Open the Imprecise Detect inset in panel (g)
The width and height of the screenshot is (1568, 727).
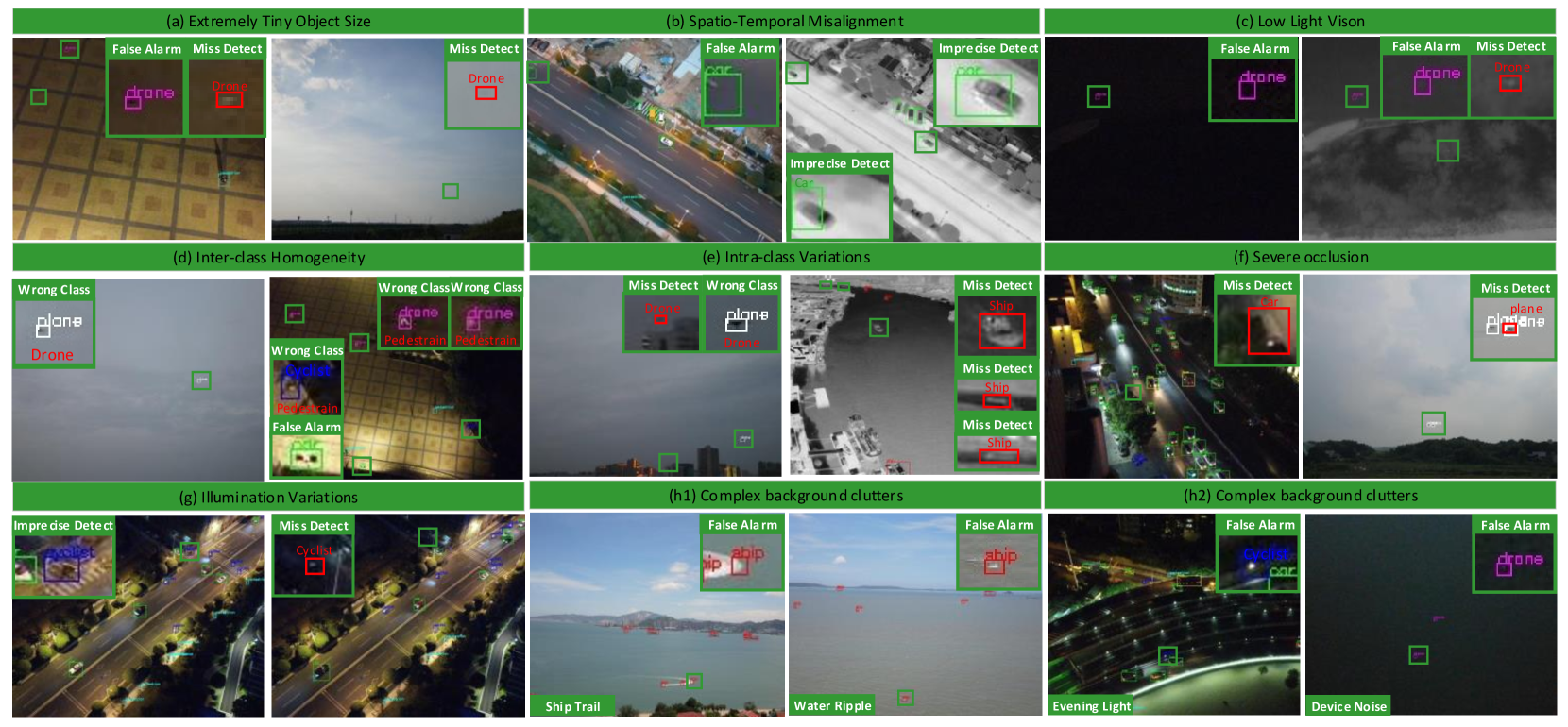pyautogui.click(x=63, y=557)
